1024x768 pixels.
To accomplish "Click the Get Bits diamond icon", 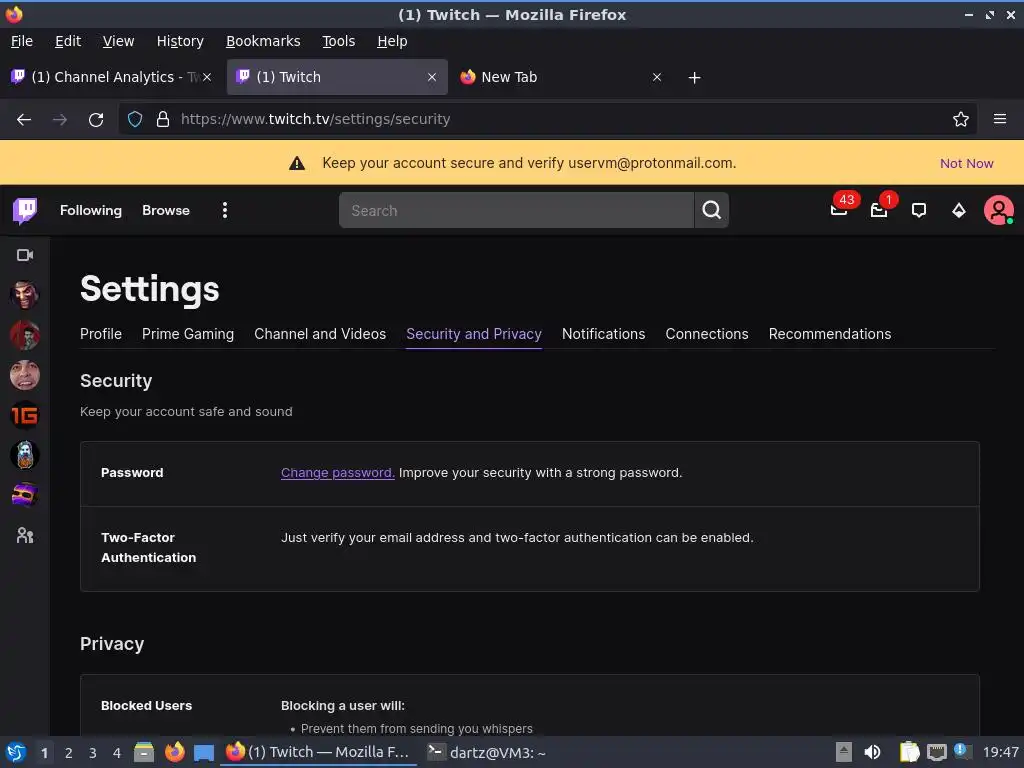I will pos(959,210).
